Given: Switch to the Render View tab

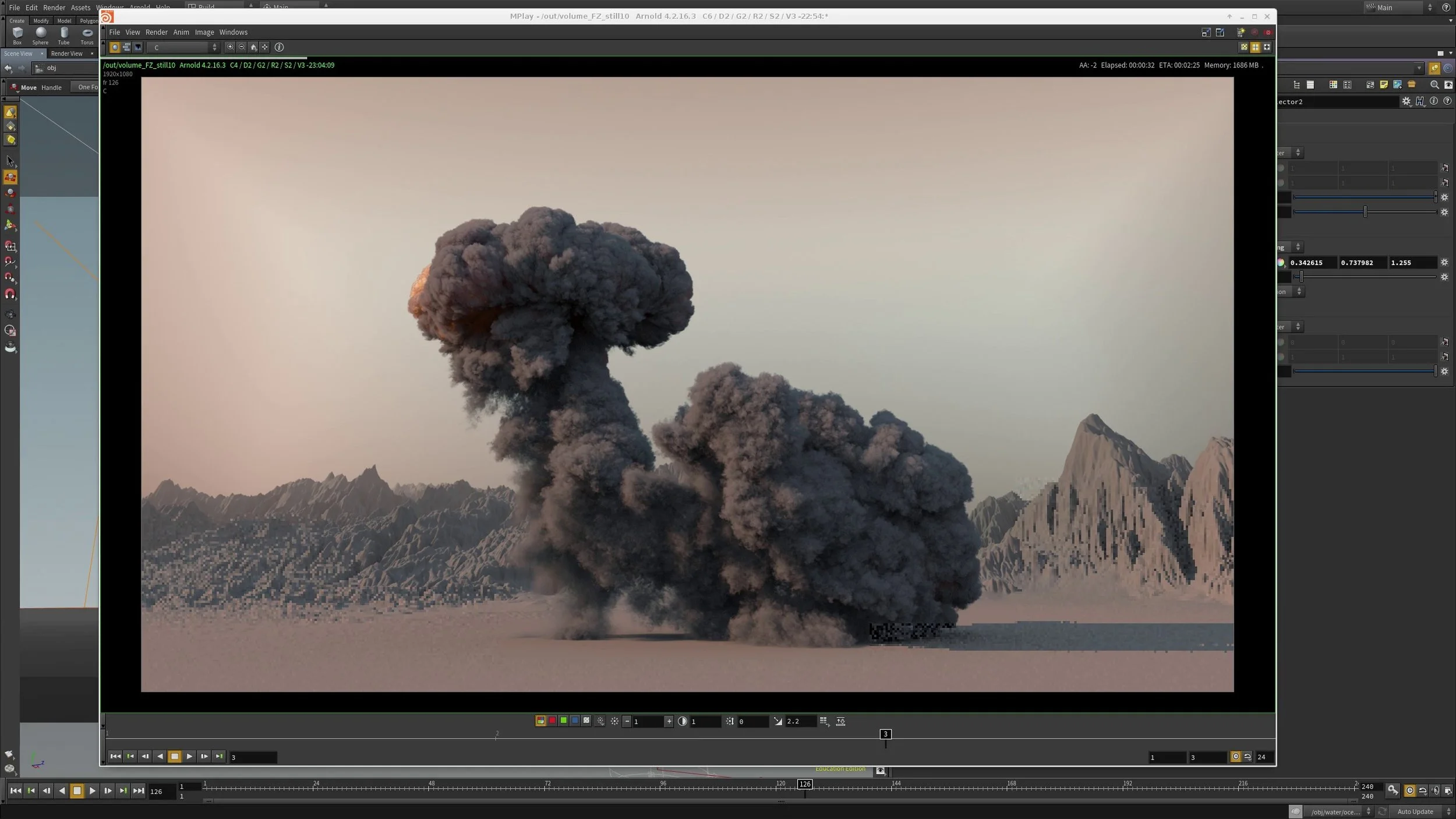Looking at the screenshot, I should pyautogui.click(x=67, y=54).
